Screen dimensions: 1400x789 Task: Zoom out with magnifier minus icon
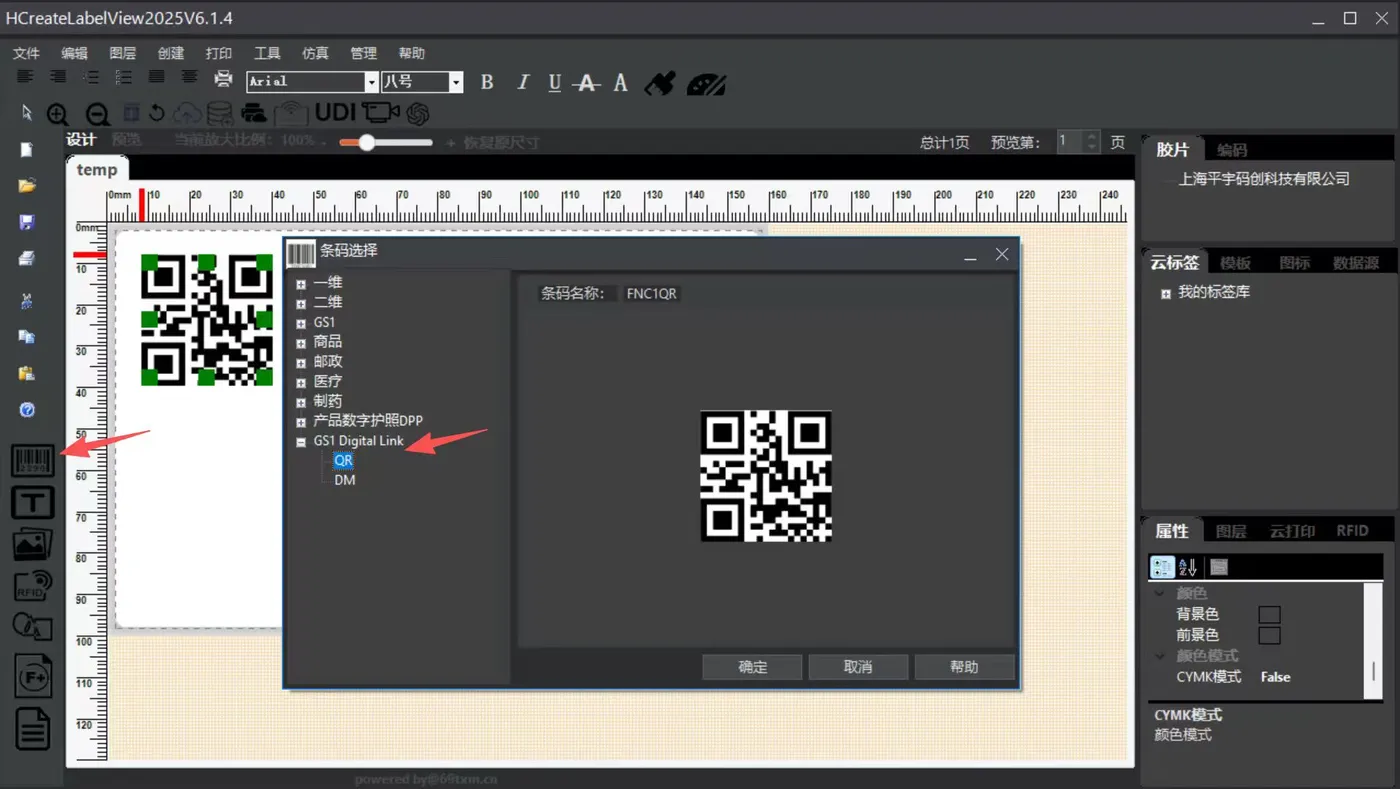pos(97,114)
